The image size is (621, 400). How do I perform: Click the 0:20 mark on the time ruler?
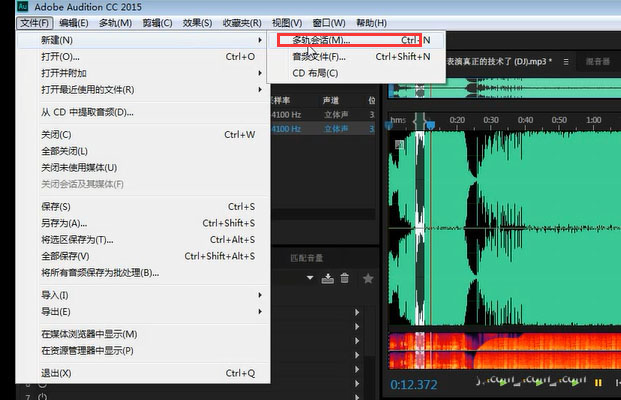tap(457, 120)
